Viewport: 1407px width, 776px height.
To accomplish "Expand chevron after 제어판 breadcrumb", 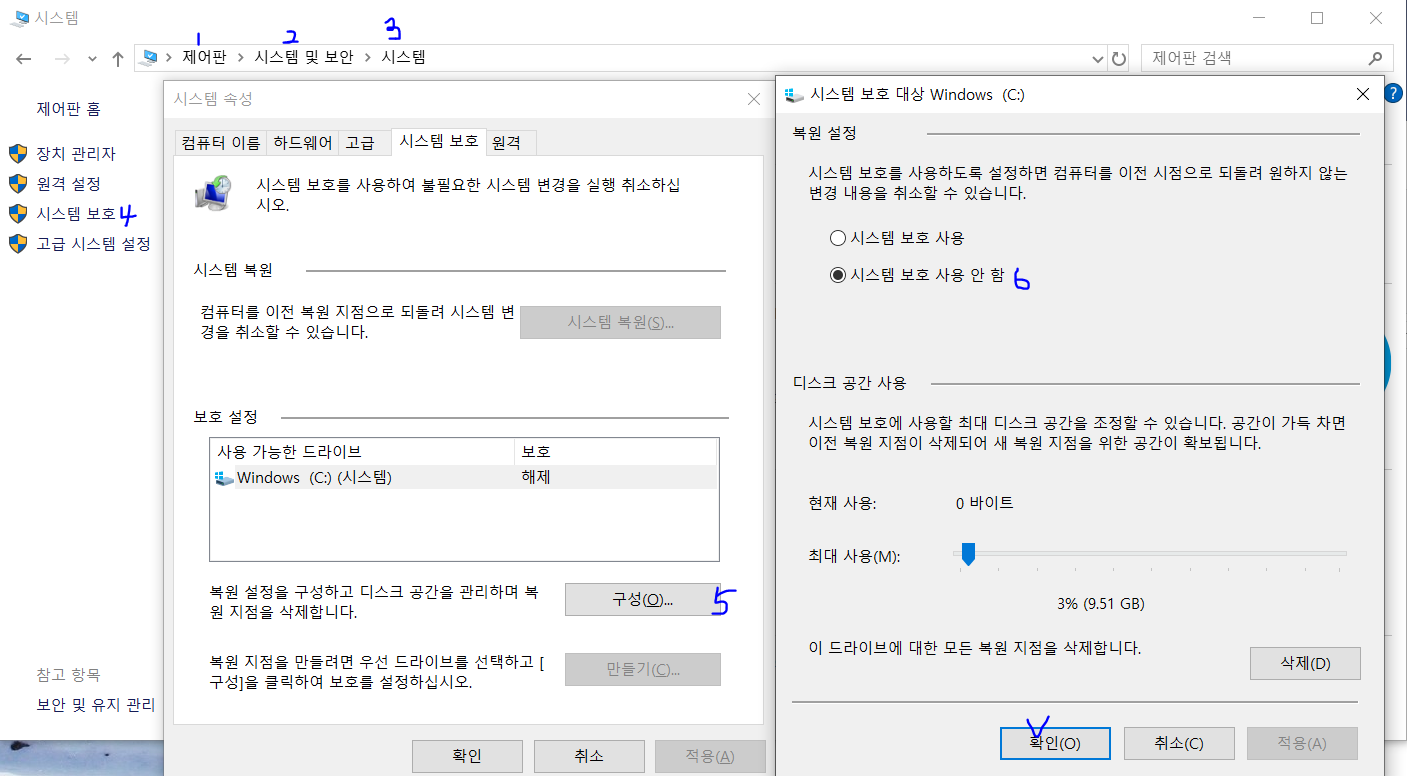I will 241,58.
